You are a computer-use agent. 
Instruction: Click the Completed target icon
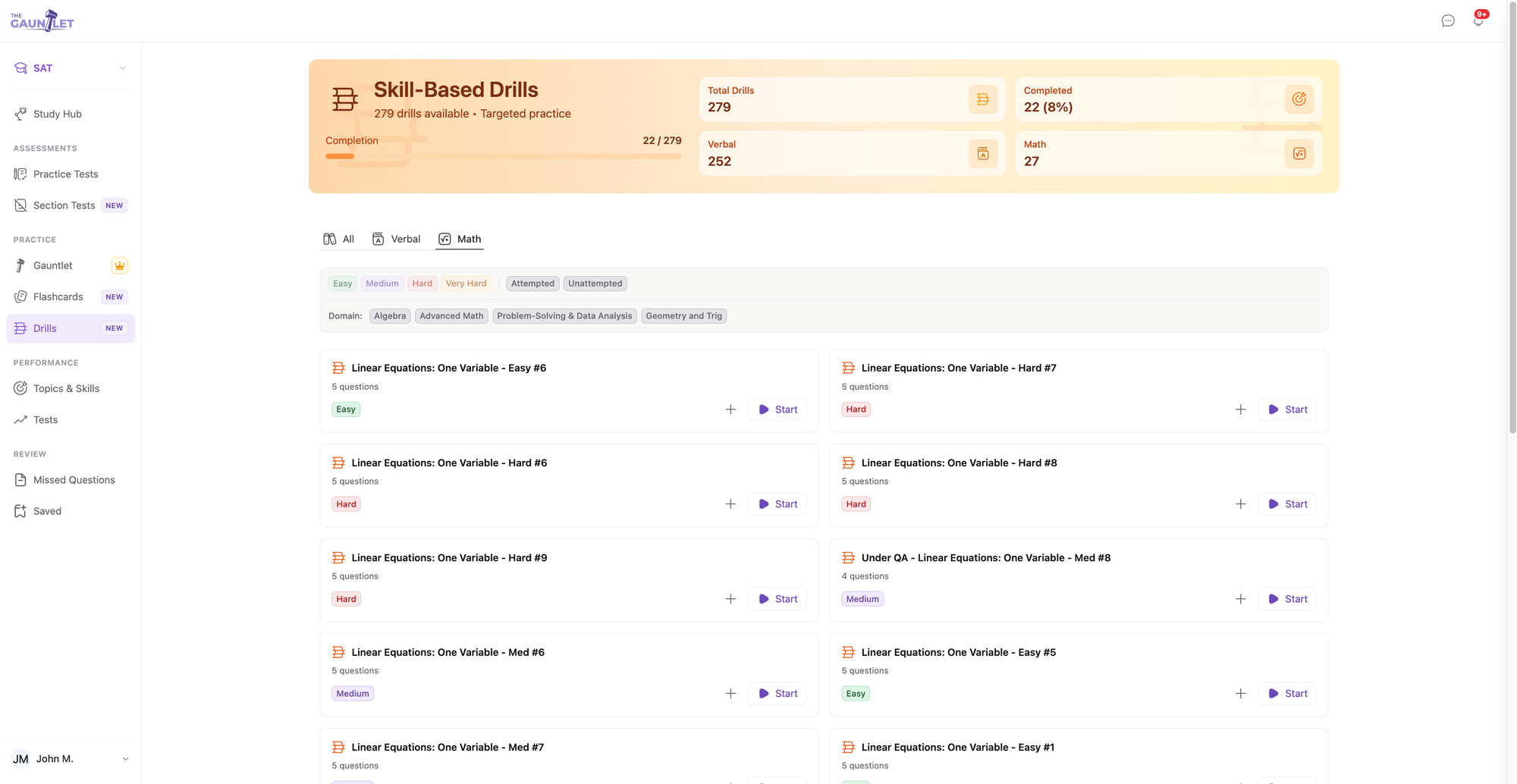pyautogui.click(x=1299, y=99)
